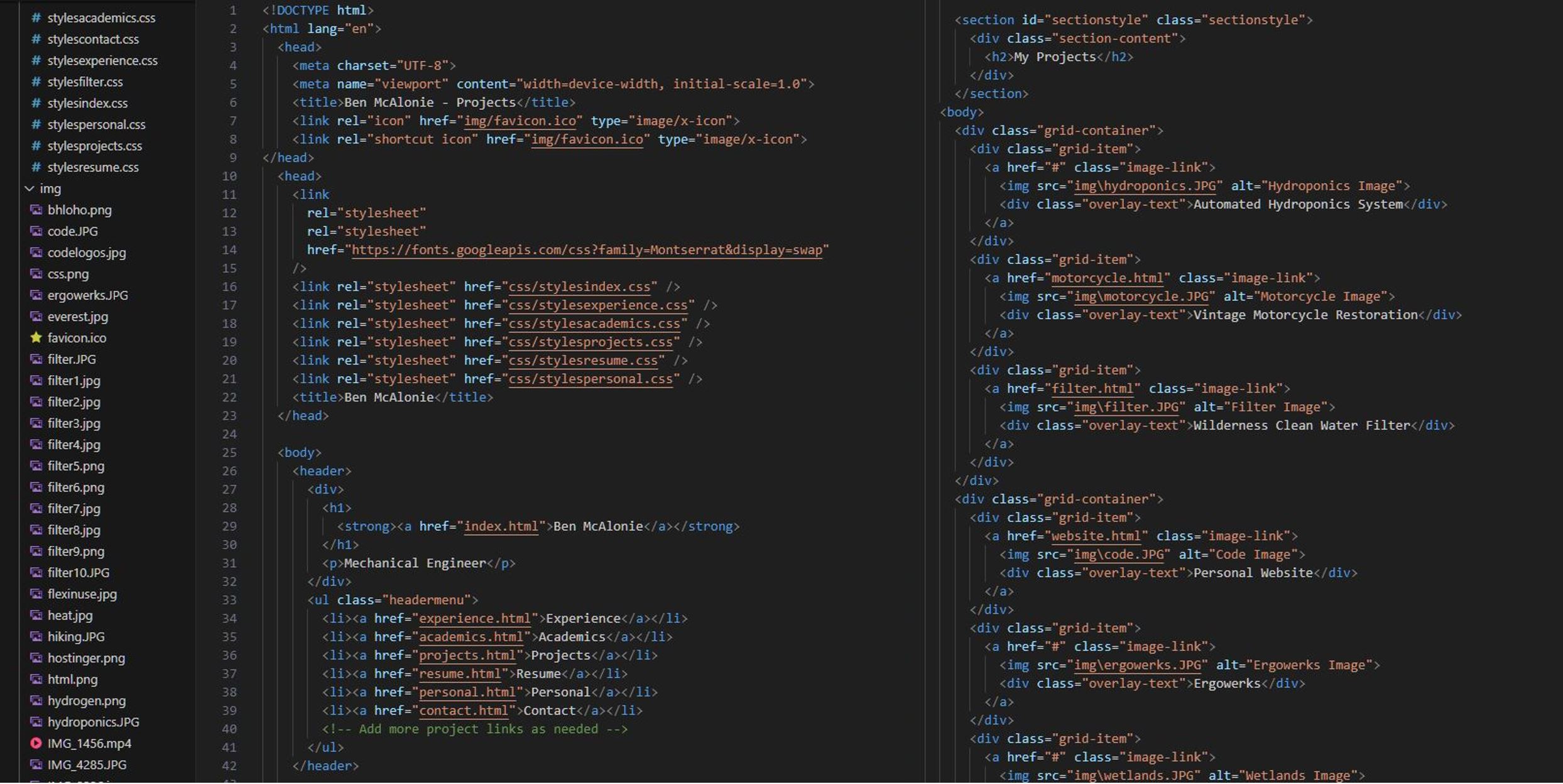Click the CSS icon beside stylespersonal.css
1563x784 pixels.
(36, 124)
